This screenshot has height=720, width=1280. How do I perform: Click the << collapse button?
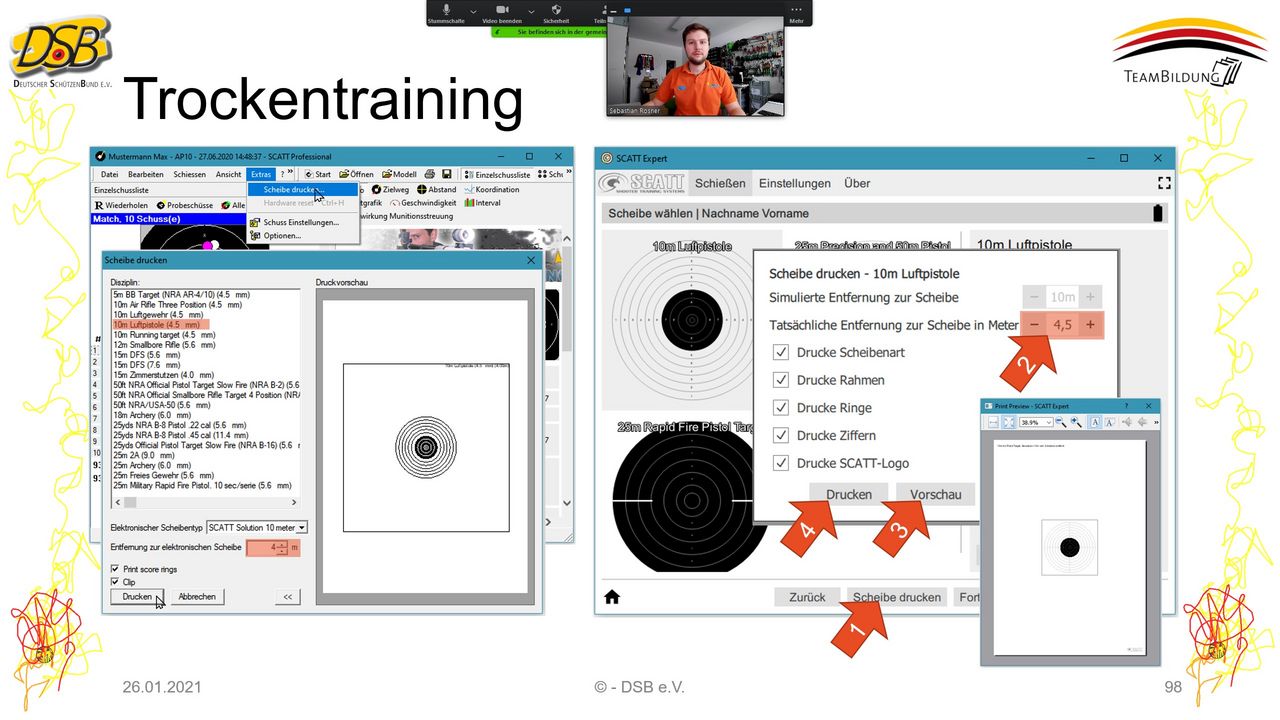[x=288, y=597]
